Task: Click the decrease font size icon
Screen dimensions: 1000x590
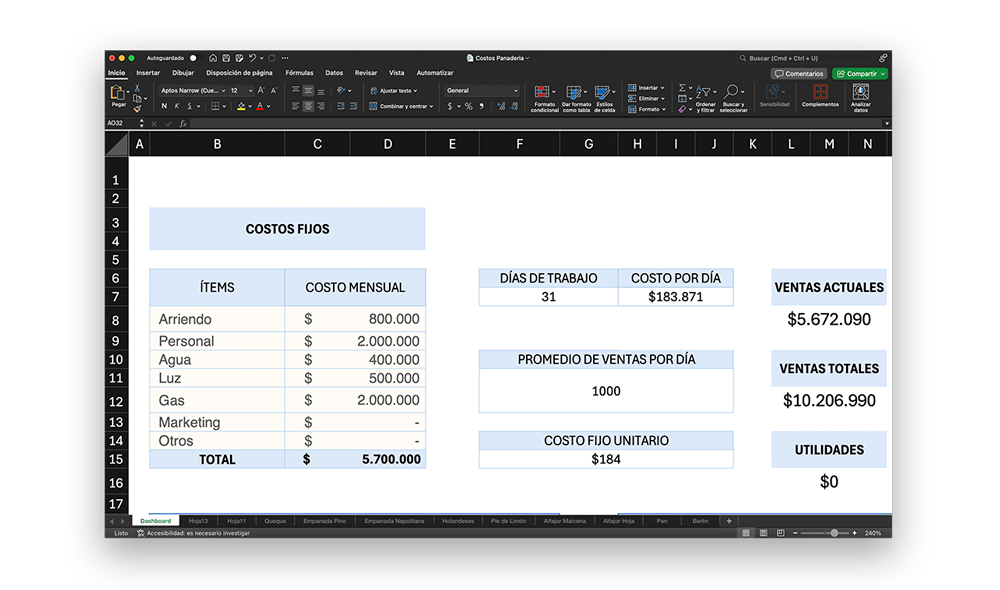Action: click(274, 91)
